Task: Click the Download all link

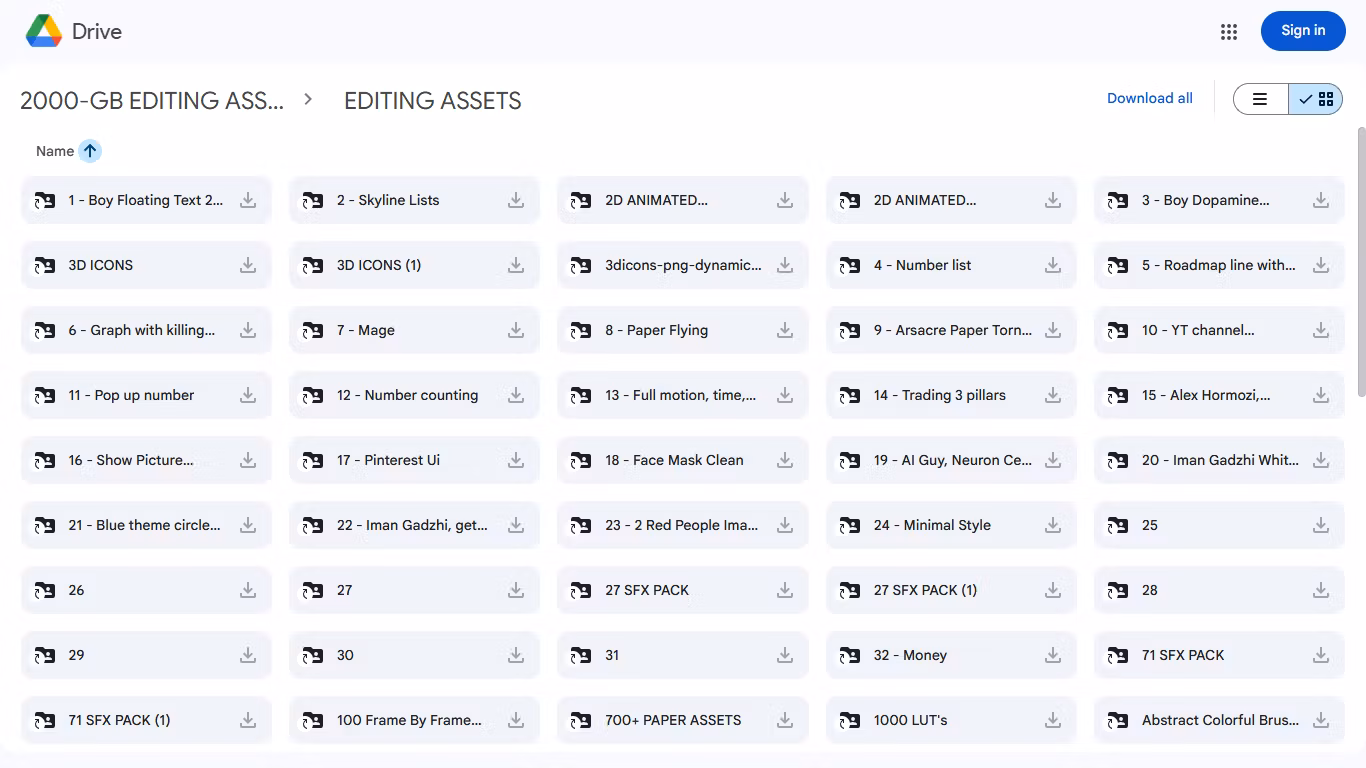Action: (1149, 98)
